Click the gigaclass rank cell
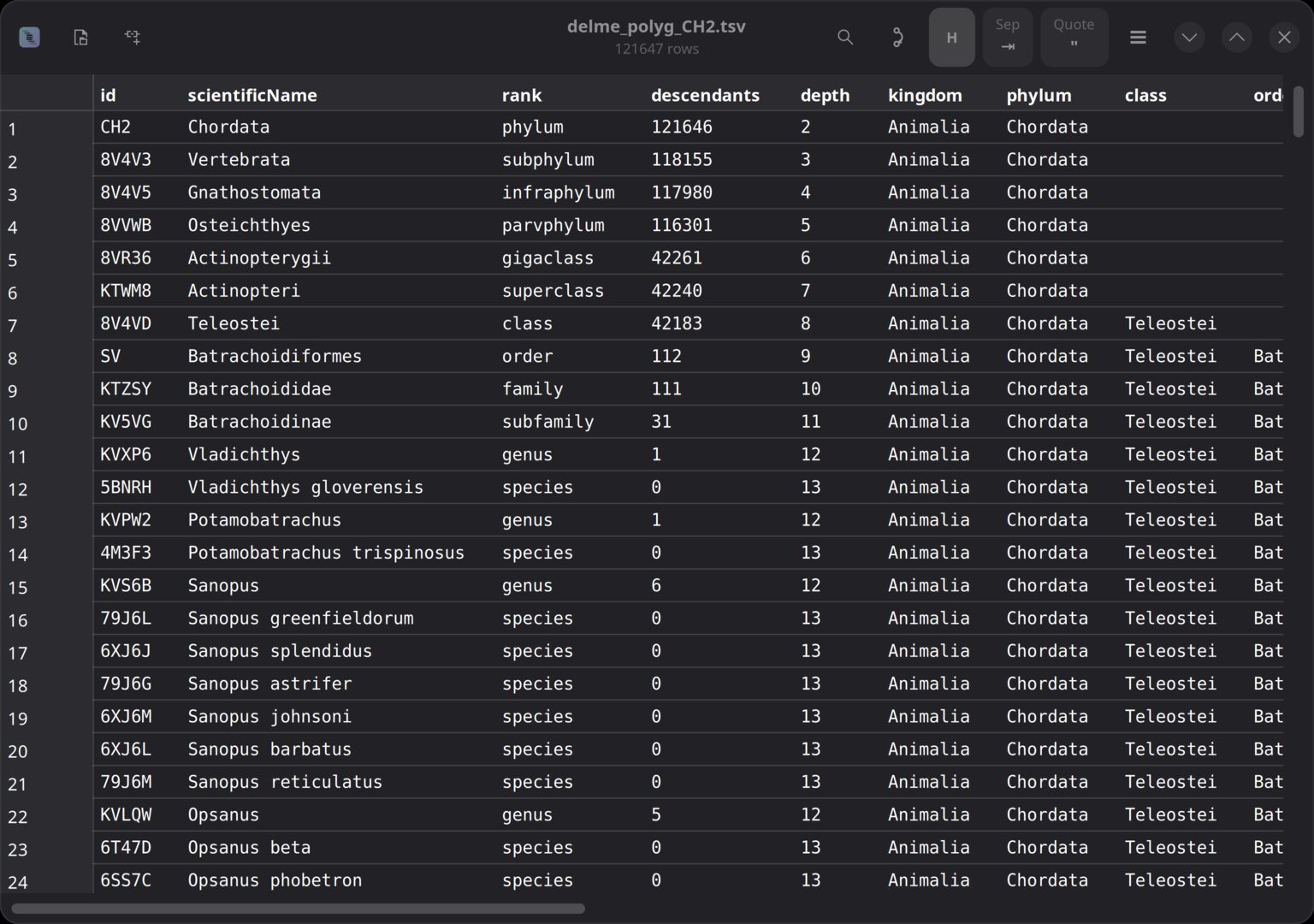The width and height of the screenshot is (1314, 924). pos(547,258)
